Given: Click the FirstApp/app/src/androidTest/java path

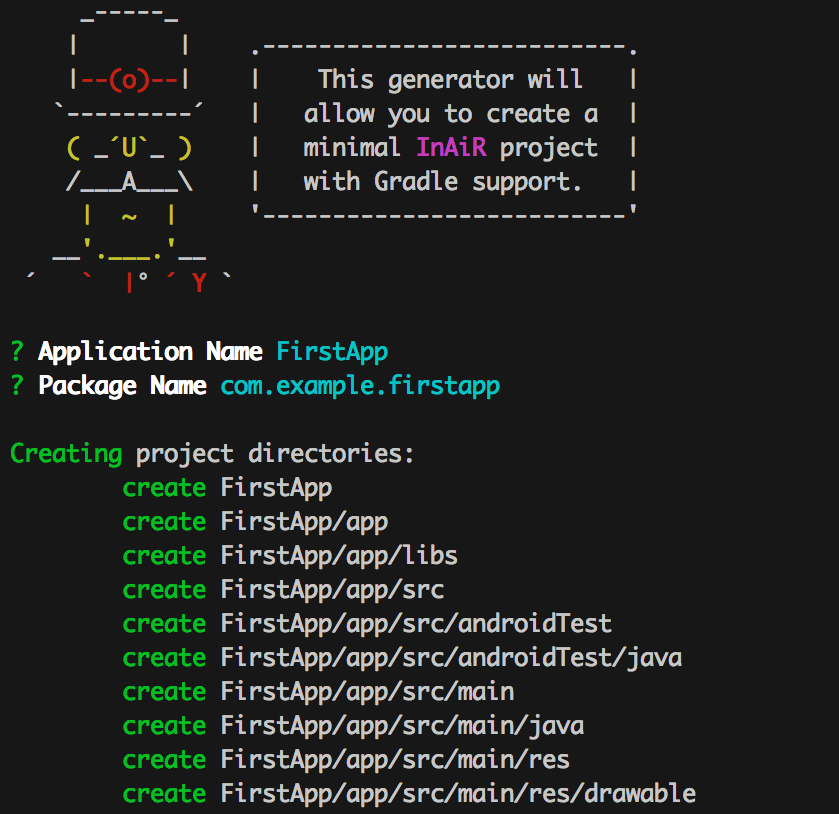Looking at the screenshot, I should coord(451,658).
